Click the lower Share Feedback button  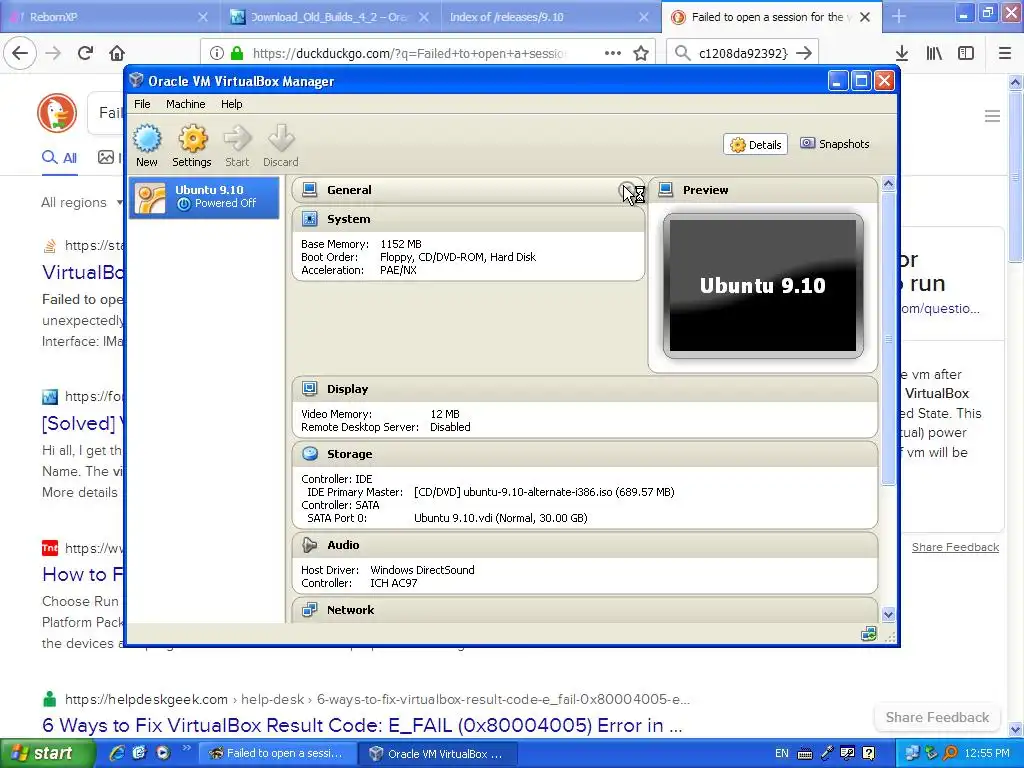tap(937, 717)
